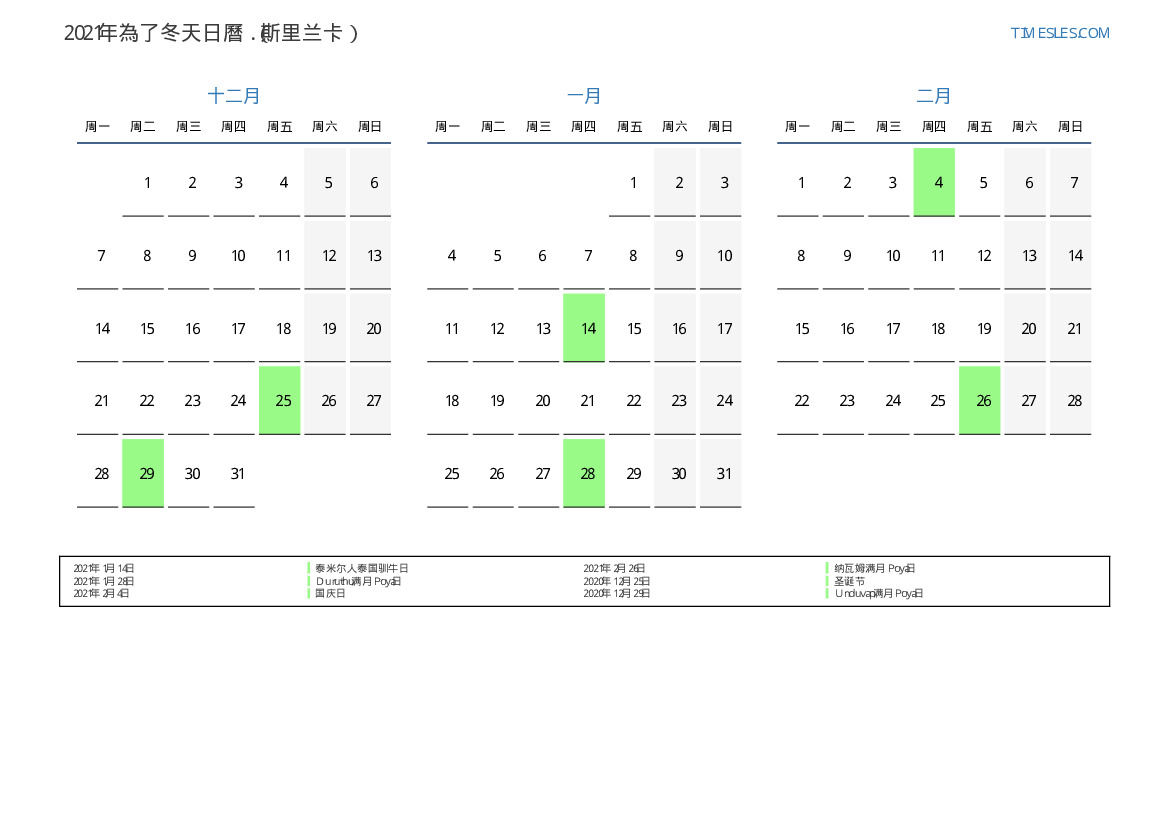Click the 一月 month heading
Viewport: 1169px width, 827px height.
pyautogui.click(x=584, y=95)
